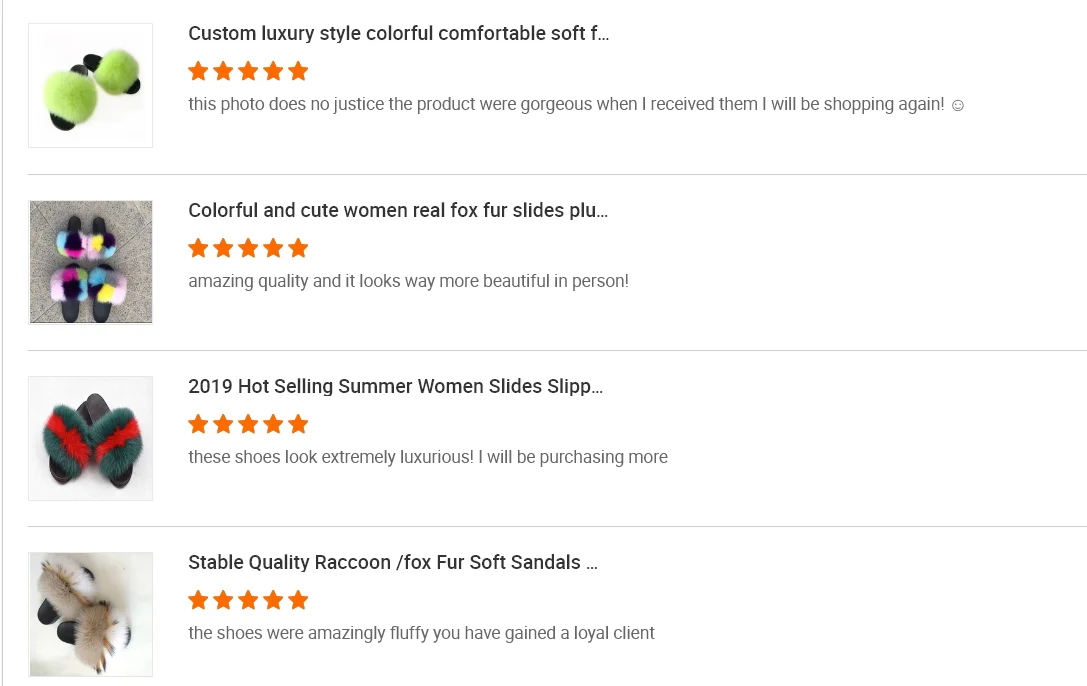1087x686 pixels.
Task: Go to "2019 Hot Selling Summer Women Slides" listing
Action: pyautogui.click(x=395, y=387)
